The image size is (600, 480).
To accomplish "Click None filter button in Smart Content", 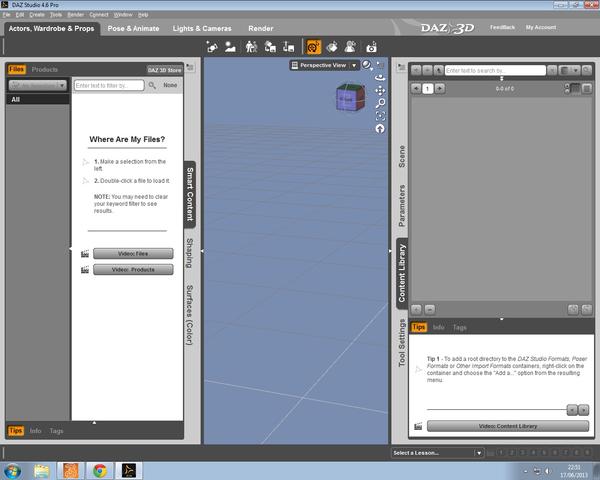I will pyautogui.click(x=170, y=85).
